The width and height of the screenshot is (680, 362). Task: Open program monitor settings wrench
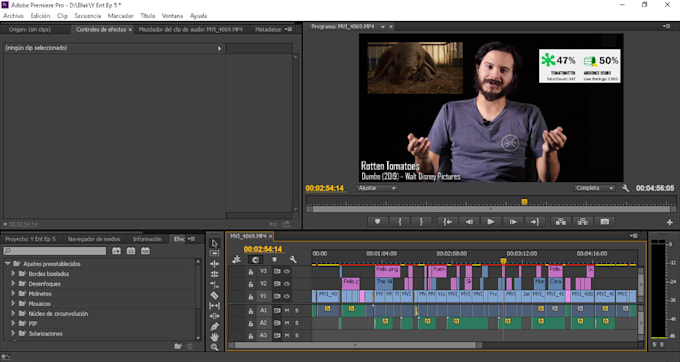coord(625,188)
